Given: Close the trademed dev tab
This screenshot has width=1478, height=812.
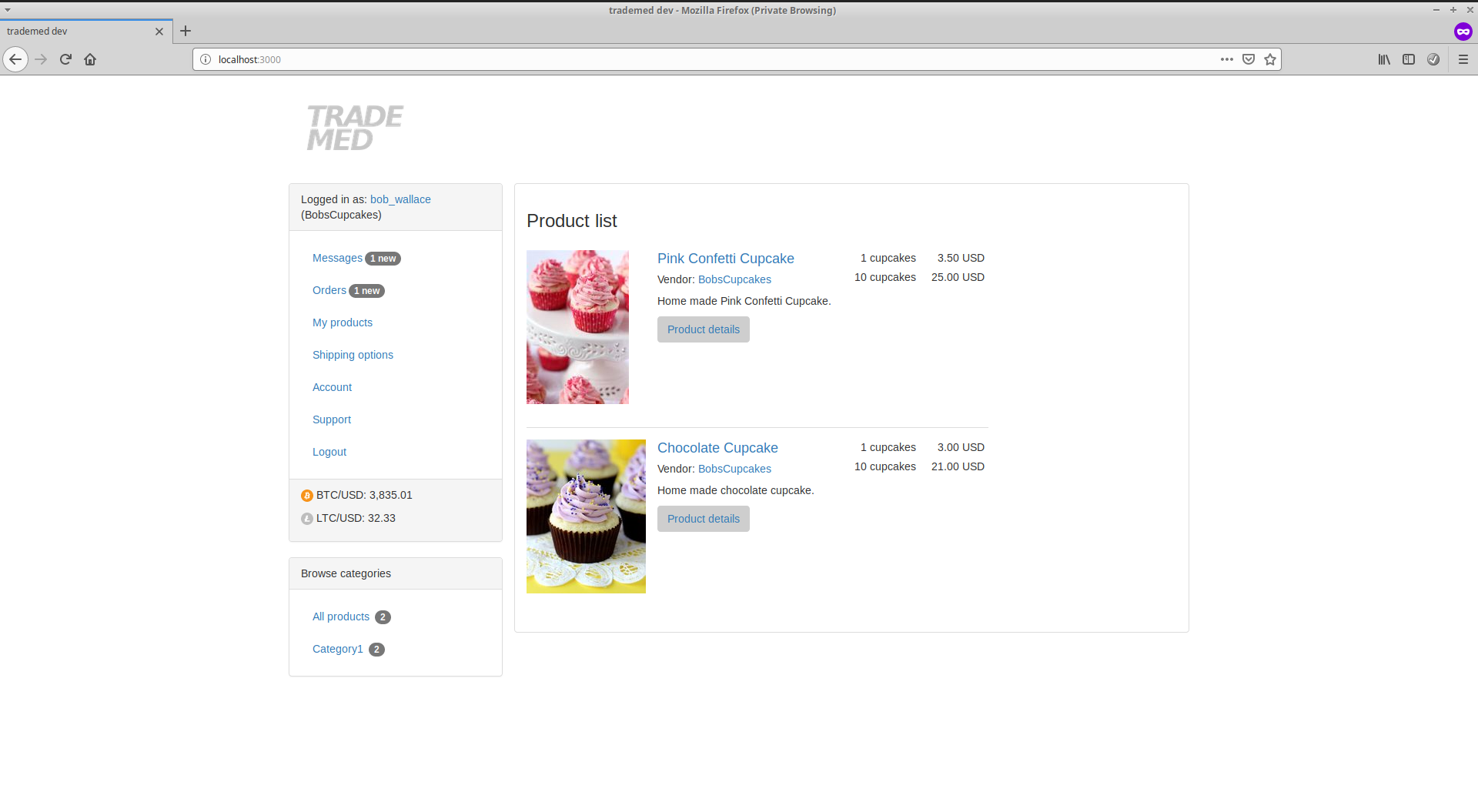Looking at the screenshot, I should 159,32.
